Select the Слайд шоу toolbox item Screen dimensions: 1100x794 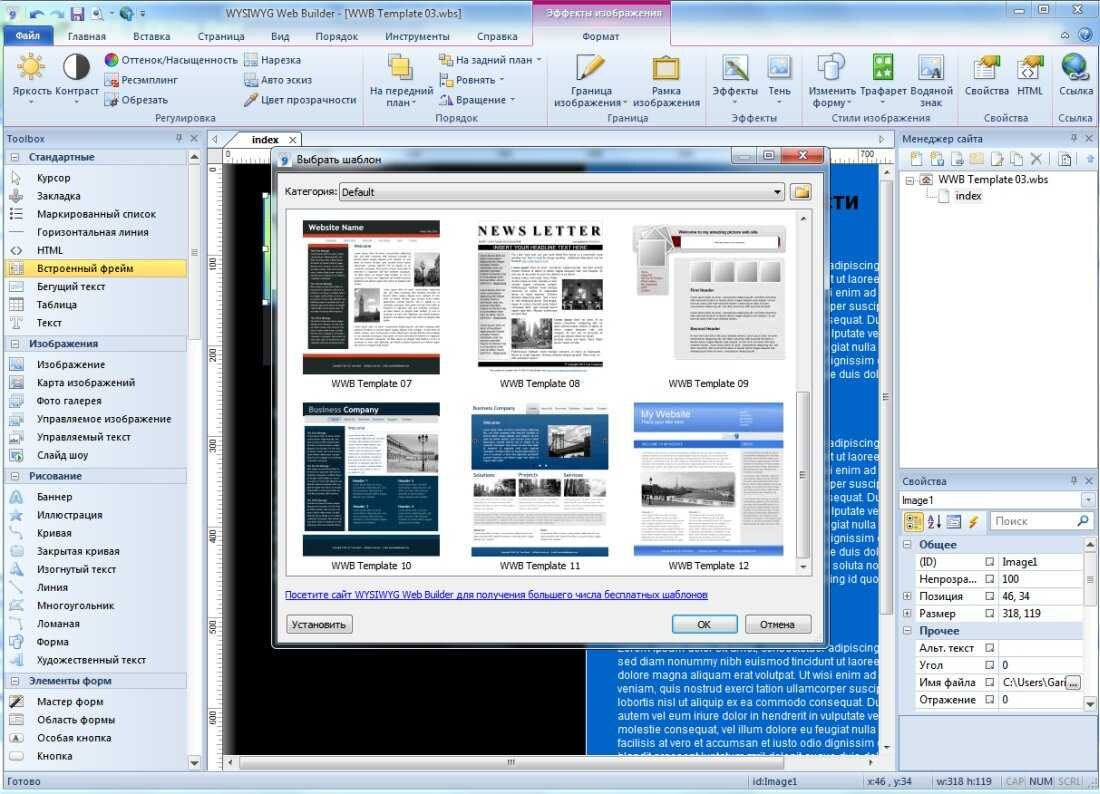(62, 455)
